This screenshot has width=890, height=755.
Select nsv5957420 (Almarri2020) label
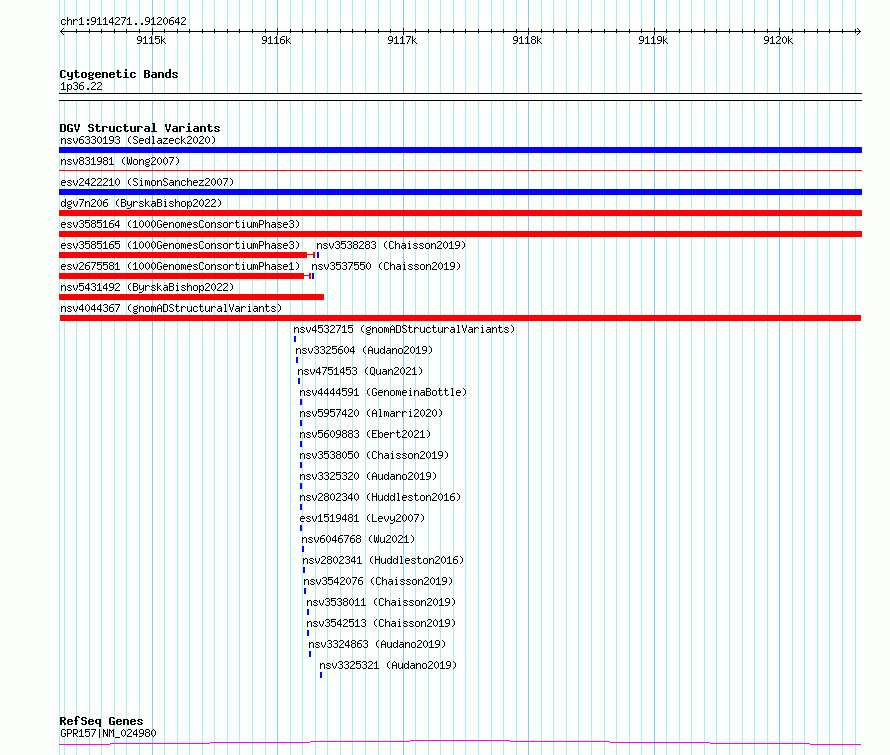tap(371, 413)
